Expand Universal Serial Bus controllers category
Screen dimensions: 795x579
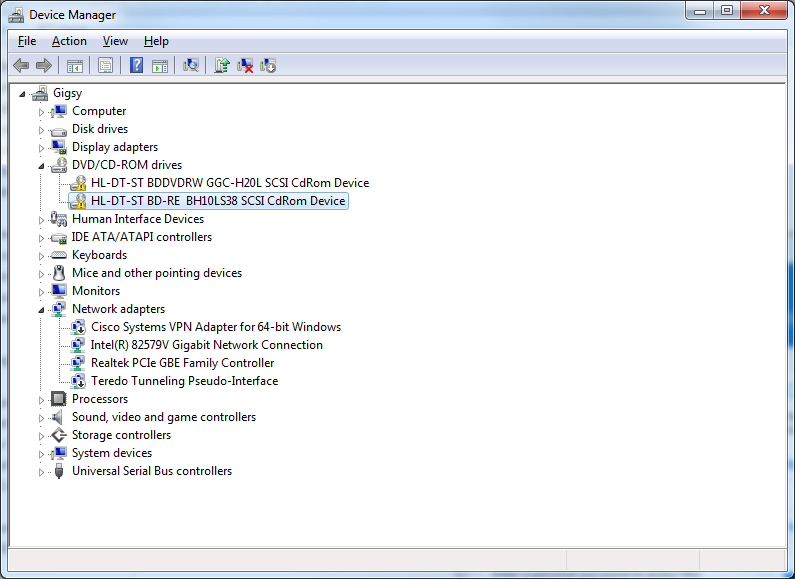42,472
